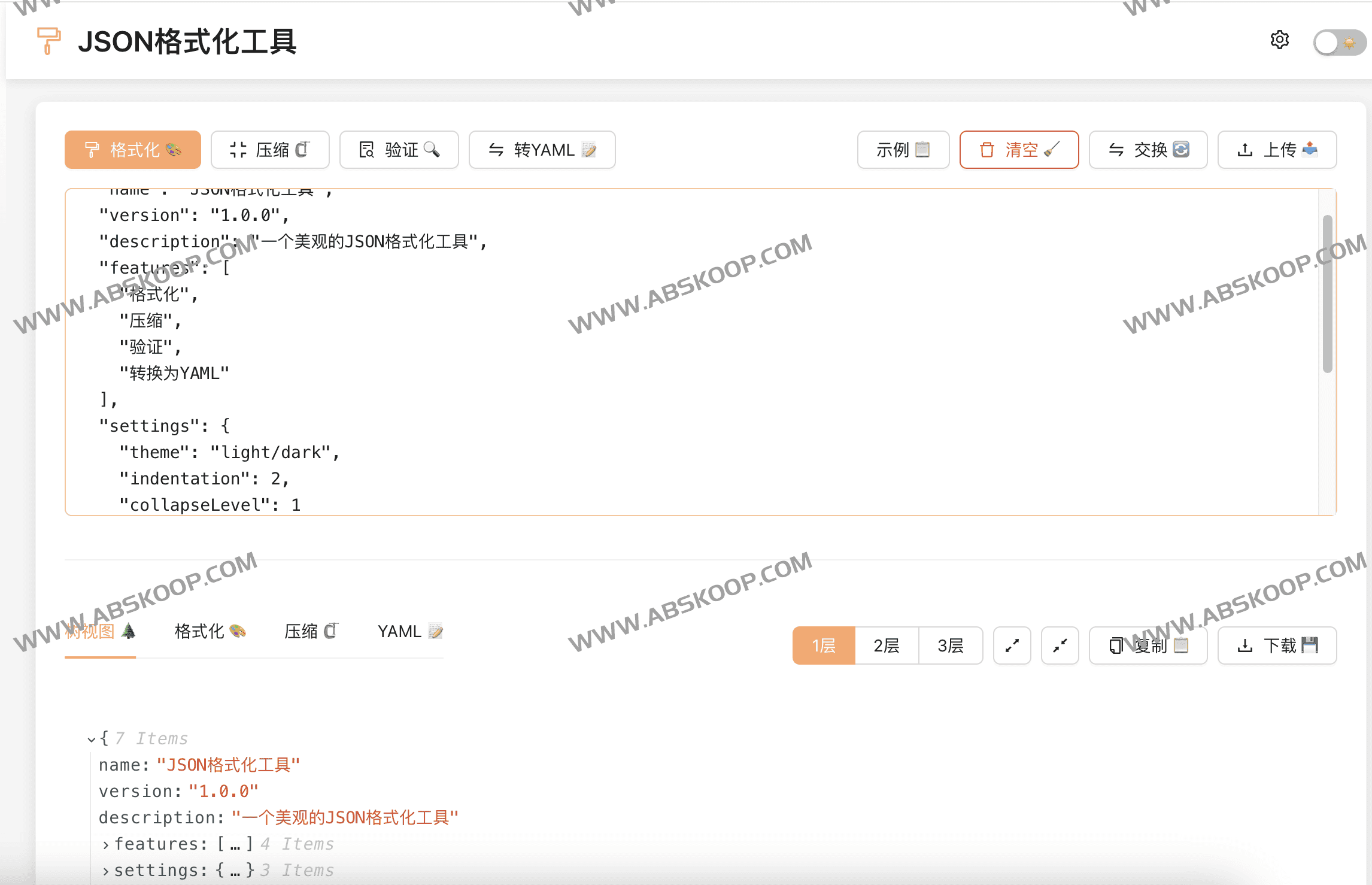Screen dimensions: 1372x885
Task: Click the 清空 clear button
Action: click(x=1019, y=150)
